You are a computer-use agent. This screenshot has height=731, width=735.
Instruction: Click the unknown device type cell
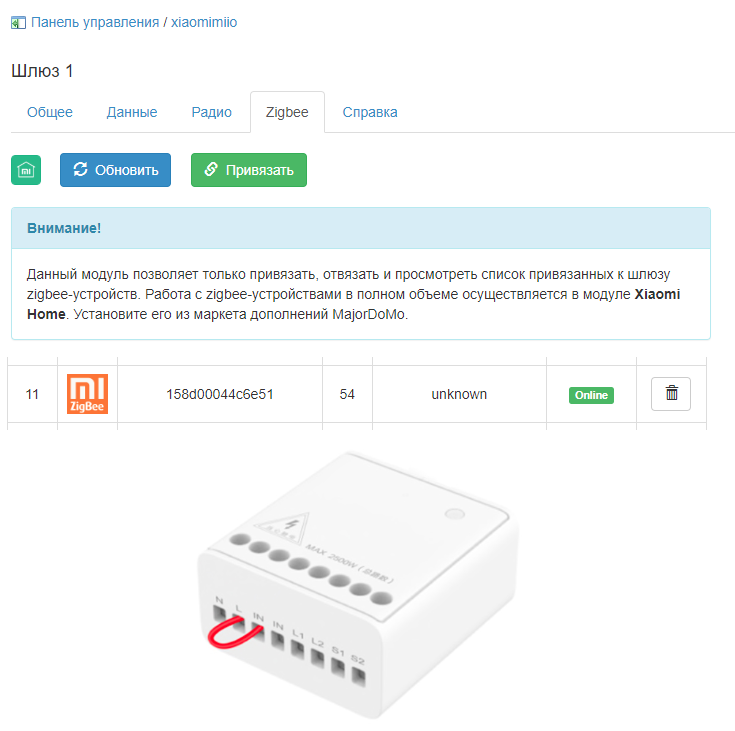coord(459,394)
